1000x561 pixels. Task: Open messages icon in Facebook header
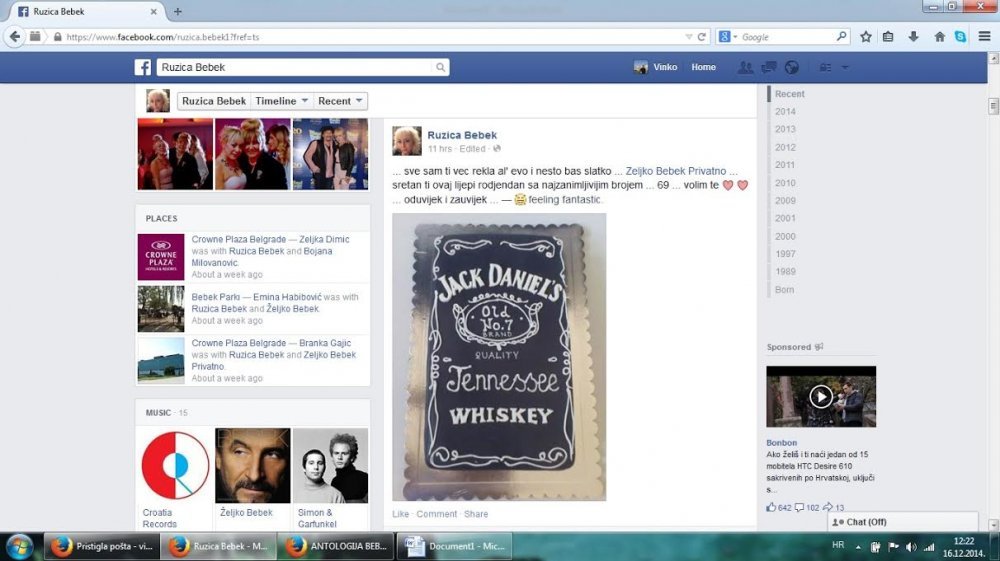coord(768,67)
